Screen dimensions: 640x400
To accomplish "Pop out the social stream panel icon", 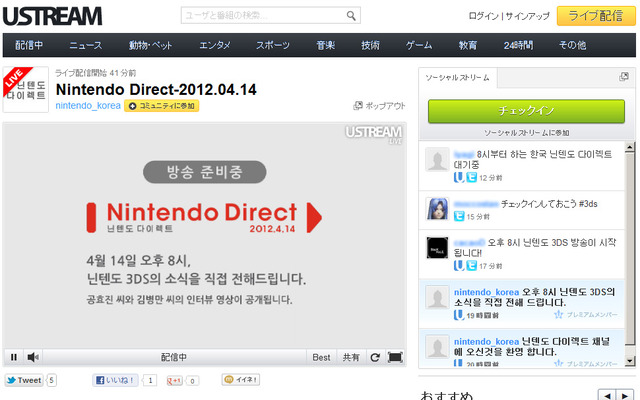I will point(624,77).
